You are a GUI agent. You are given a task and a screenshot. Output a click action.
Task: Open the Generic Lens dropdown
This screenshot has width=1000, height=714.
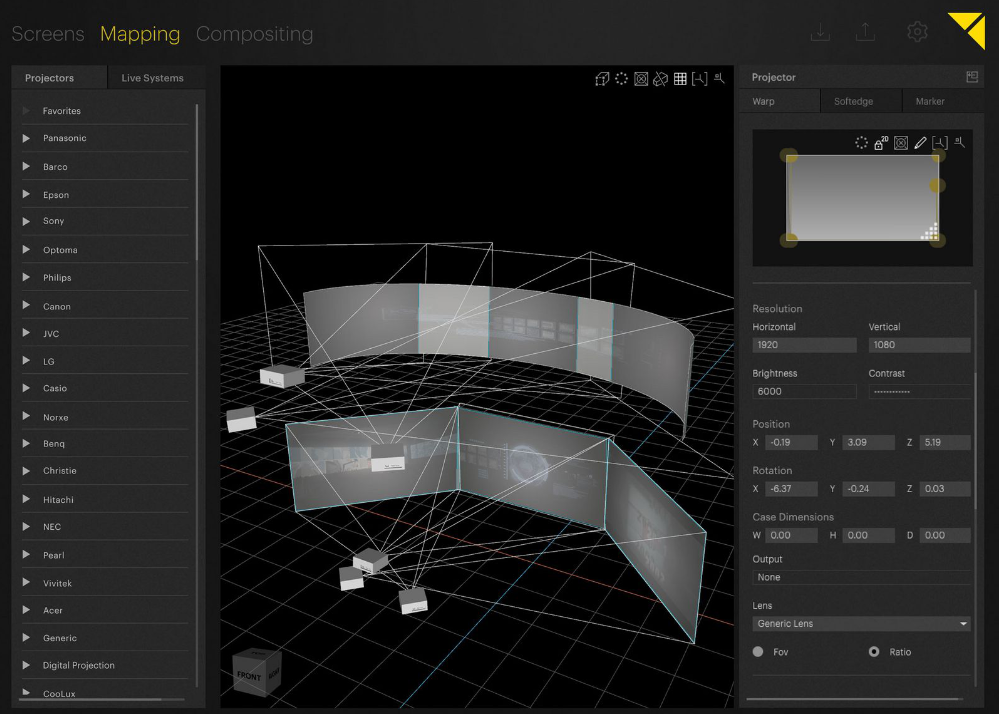861,624
